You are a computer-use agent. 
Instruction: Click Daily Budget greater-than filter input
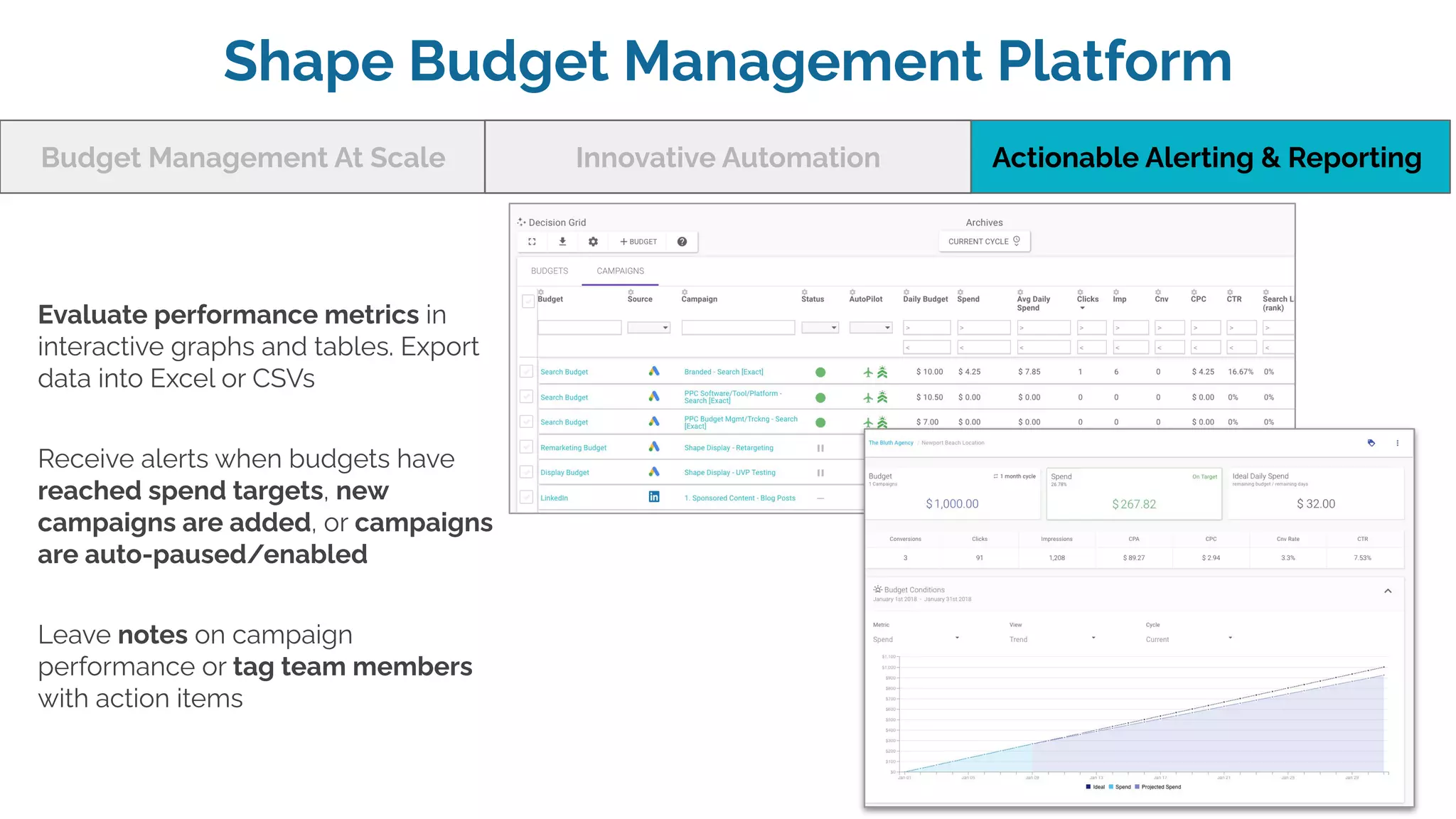926,328
